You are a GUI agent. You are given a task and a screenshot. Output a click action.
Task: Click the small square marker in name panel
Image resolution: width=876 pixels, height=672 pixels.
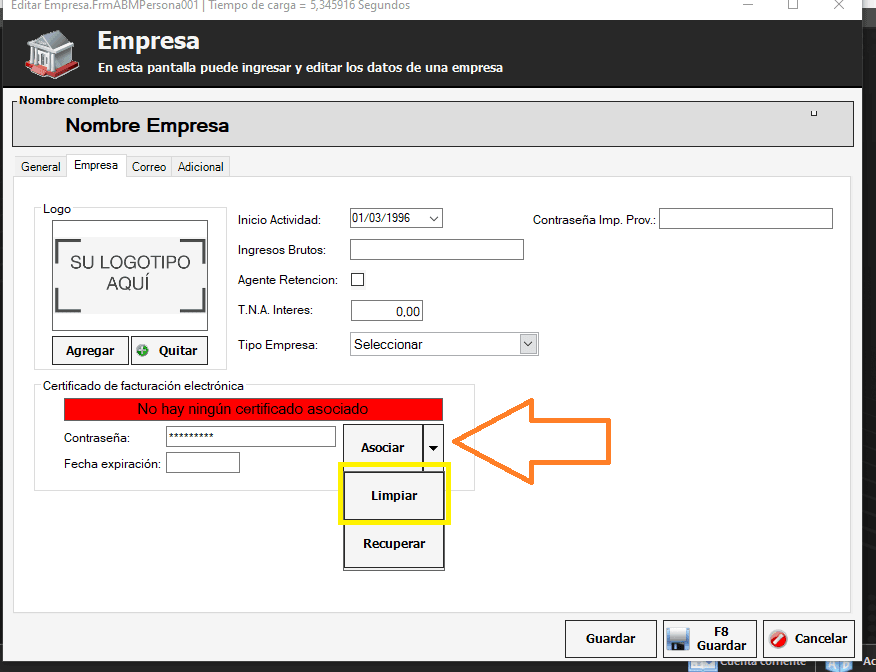click(x=814, y=113)
